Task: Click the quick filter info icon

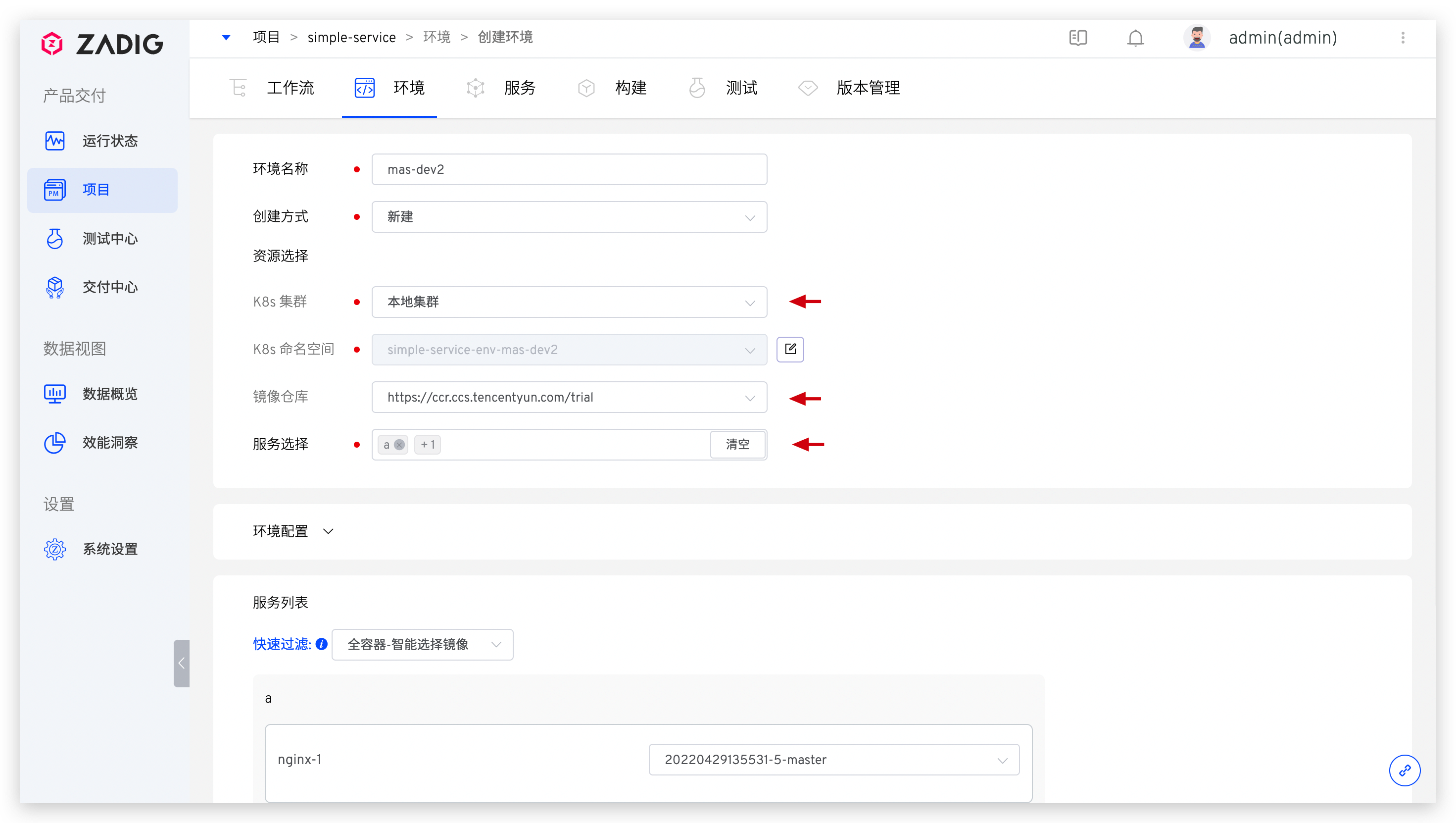Action: 322,644
